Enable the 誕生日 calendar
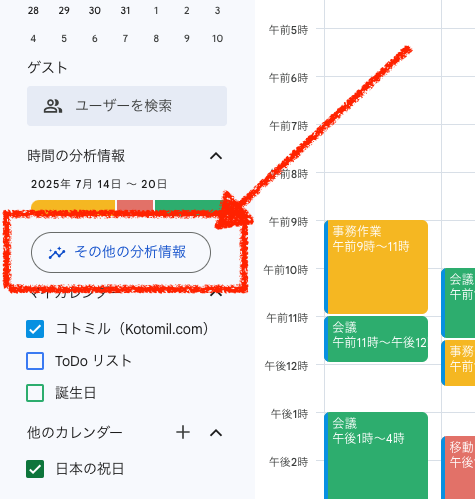Image resolution: width=475 pixels, height=499 pixels. [35, 393]
